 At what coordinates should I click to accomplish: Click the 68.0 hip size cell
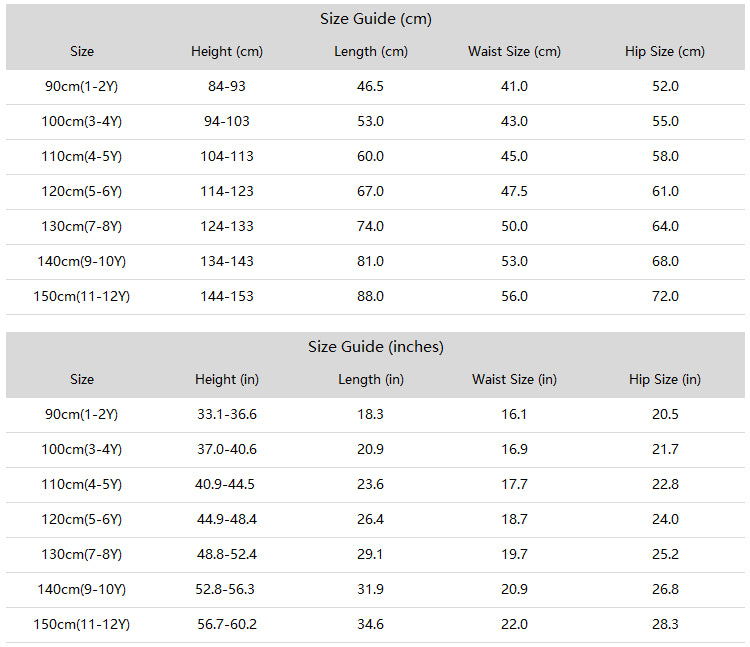[665, 261]
